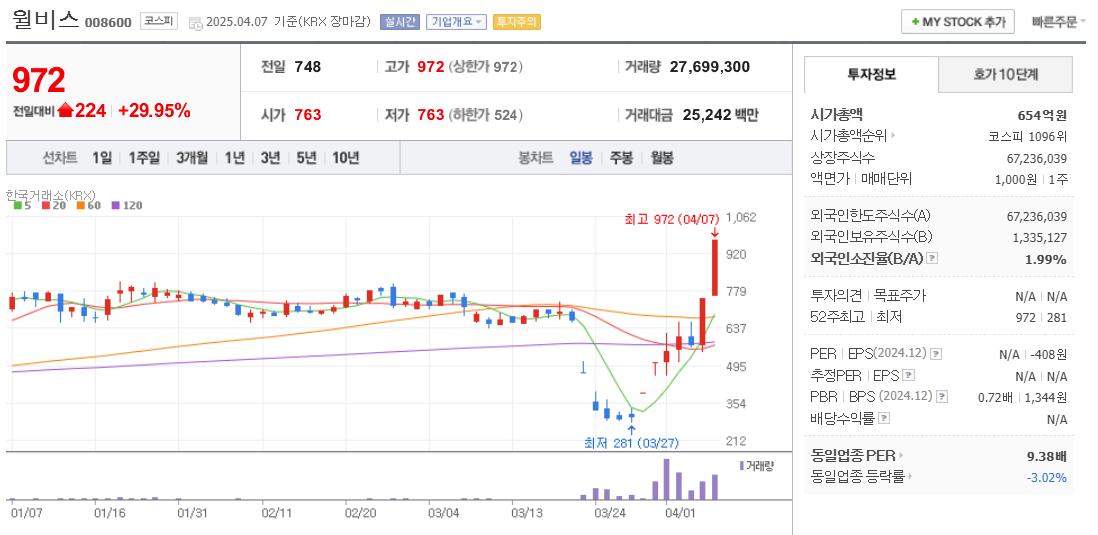
Task: Open help icon next to PBR BPS (2024.12)
Action: (x=943, y=396)
